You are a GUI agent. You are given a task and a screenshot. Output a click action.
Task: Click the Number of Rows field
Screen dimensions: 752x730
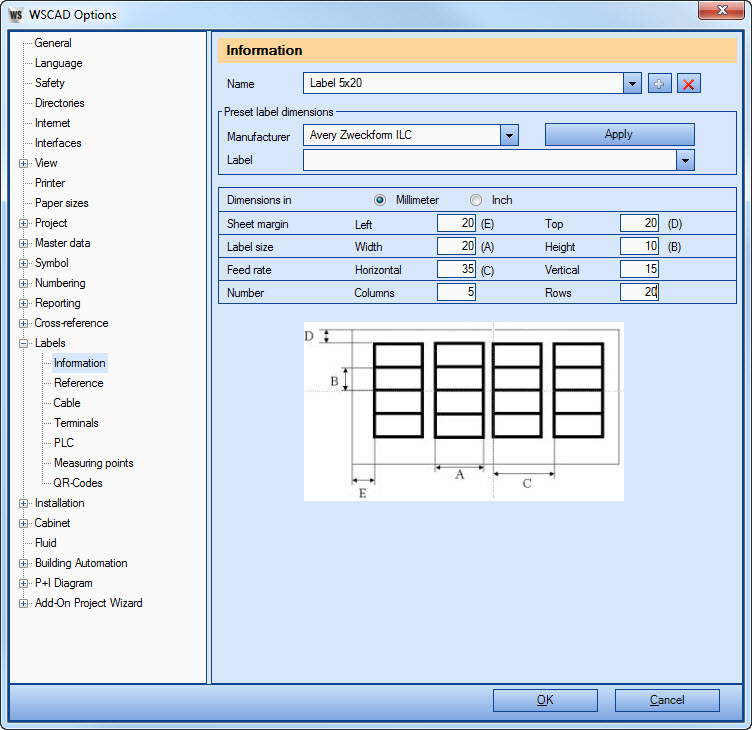tap(639, 292)
